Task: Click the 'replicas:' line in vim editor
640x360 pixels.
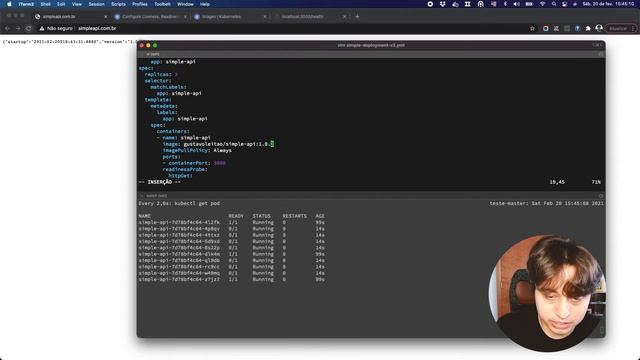Action: [161, 74]
